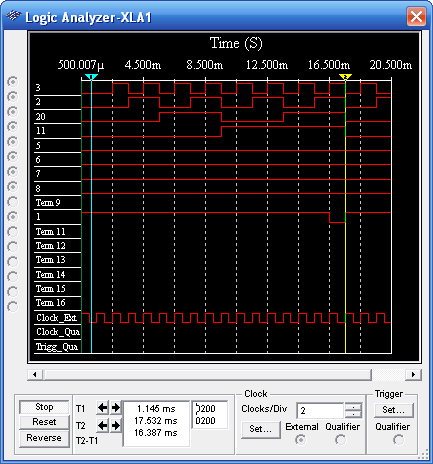Select the cyan T1 cursor marker
Screen dimensions: 433x464
[x=91, y=77]
